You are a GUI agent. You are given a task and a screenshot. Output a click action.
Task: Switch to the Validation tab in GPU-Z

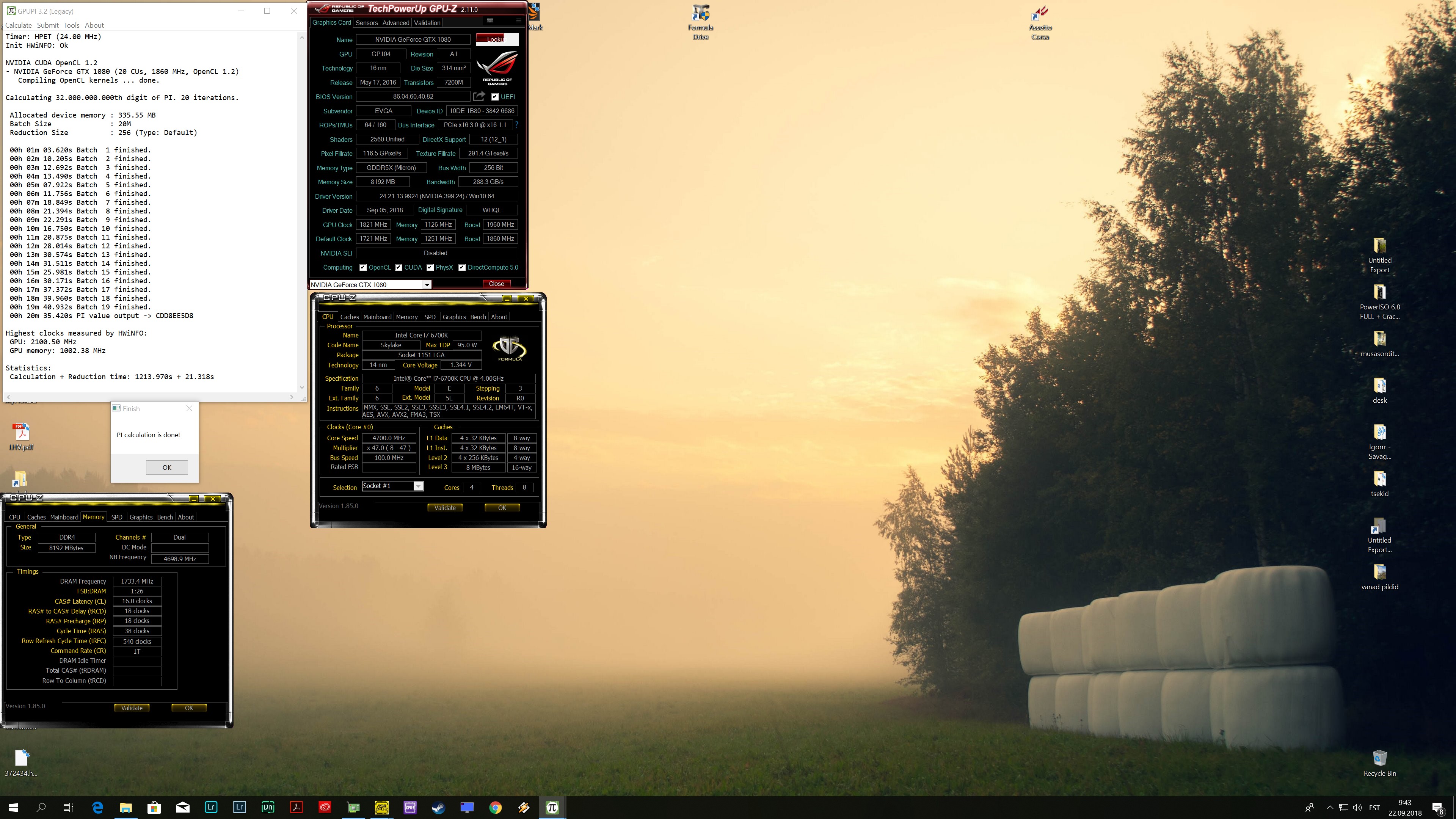[x=427, y=23]
